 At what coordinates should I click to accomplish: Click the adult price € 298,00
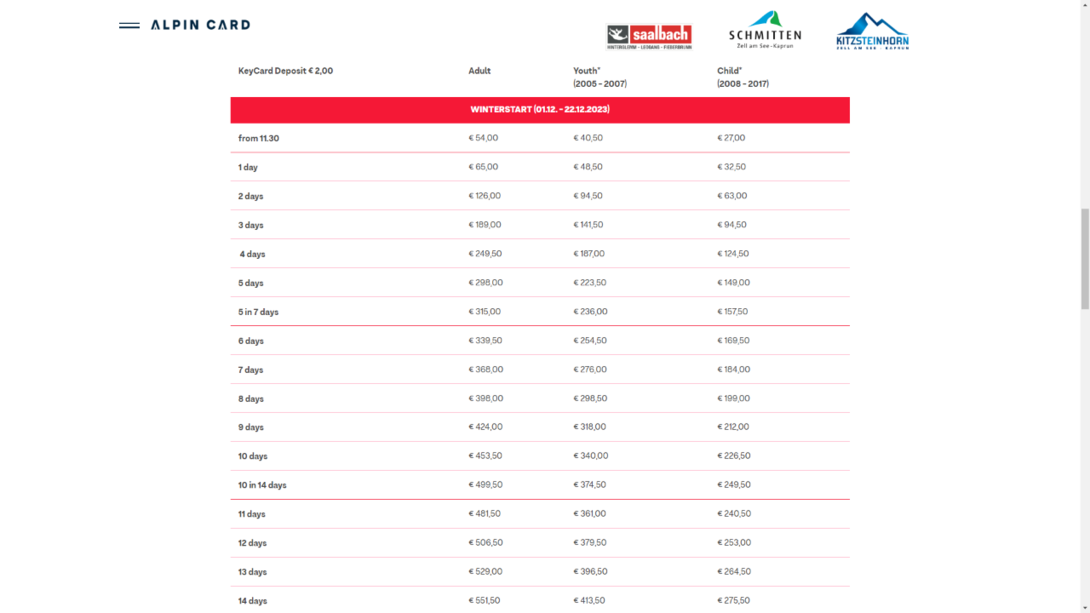[486, 283]
